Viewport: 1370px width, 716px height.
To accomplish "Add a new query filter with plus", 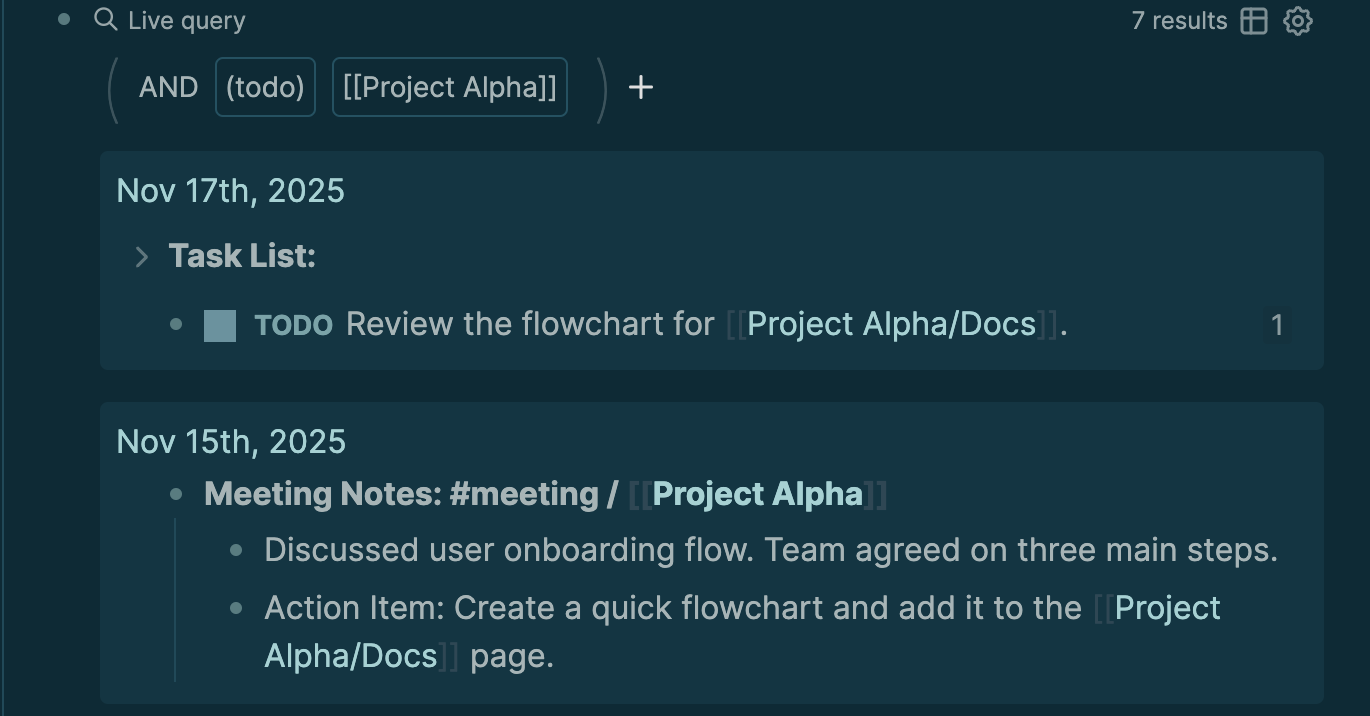I will tap(640, 88).
